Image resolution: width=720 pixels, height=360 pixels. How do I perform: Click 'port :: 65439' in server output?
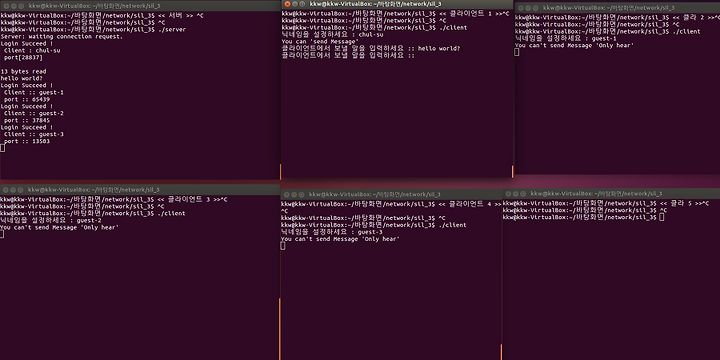point(27,99)
